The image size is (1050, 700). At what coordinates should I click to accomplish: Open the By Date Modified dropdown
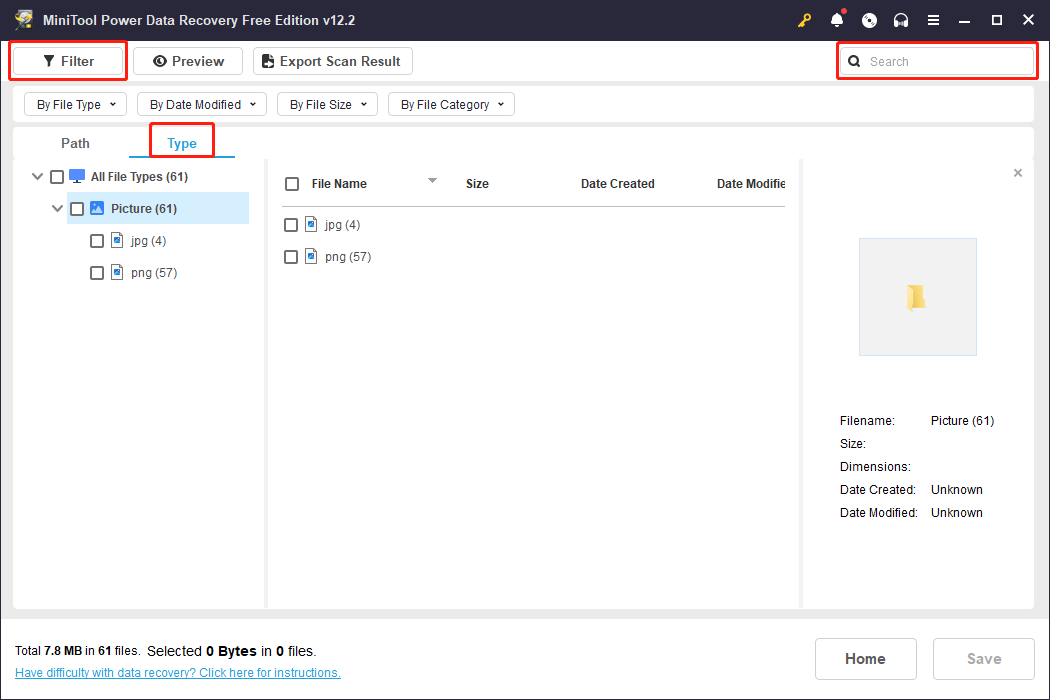[x=202, y=104]
